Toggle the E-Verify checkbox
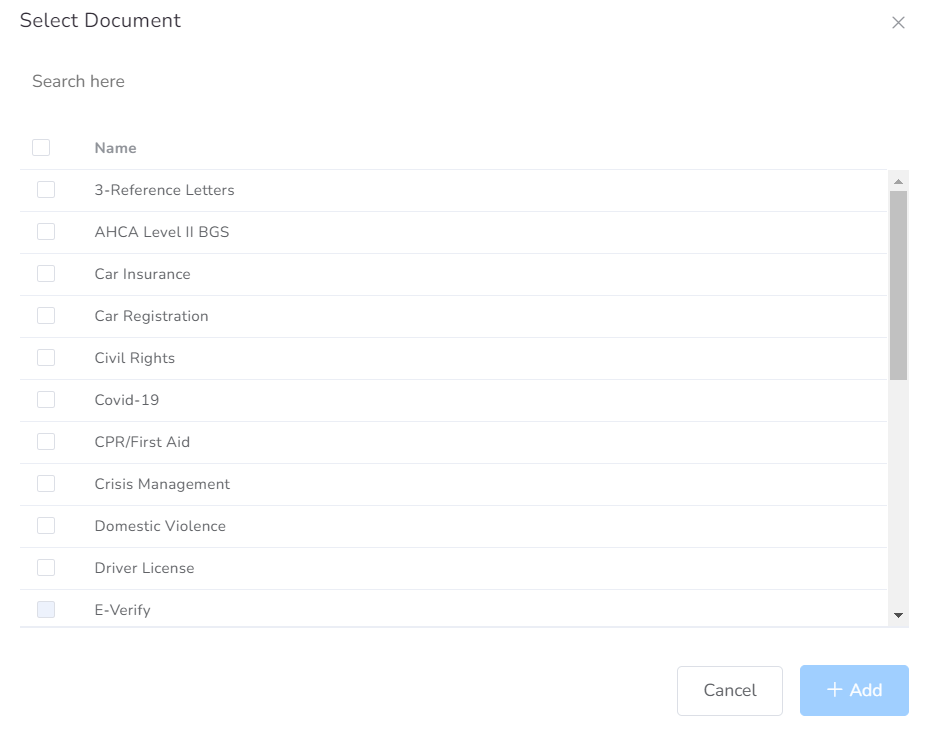 [x=46, y=609]
